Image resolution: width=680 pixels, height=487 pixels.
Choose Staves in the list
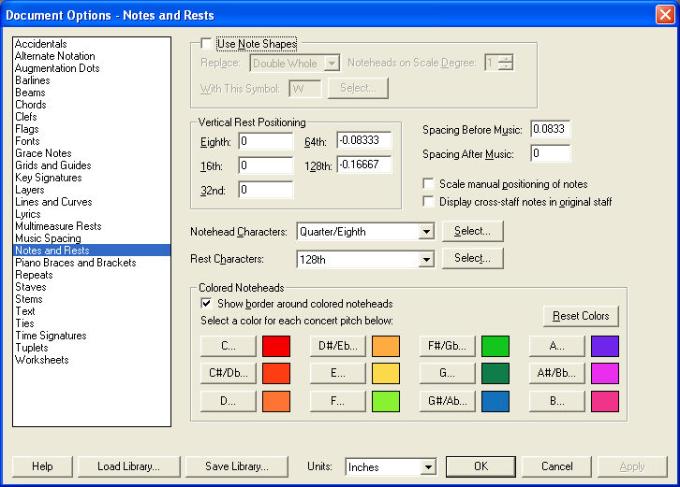click(30, 287)
